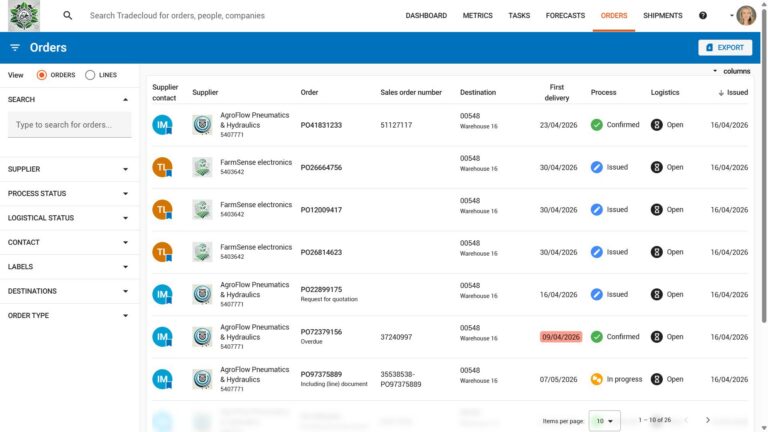Click Confirmed status icon for PO41831233
Image resolution: width=768 pixels, height=432 pixels.
click(x=597, y=125)
